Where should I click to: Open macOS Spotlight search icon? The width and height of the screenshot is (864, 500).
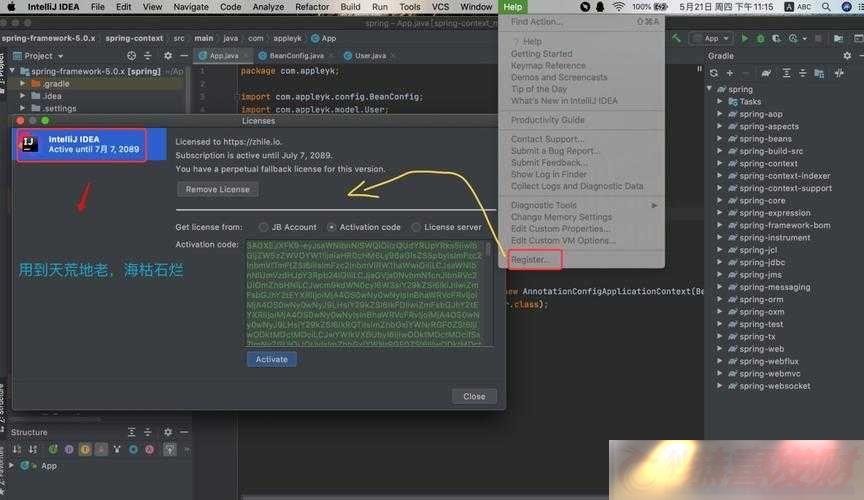click(826, 7)
